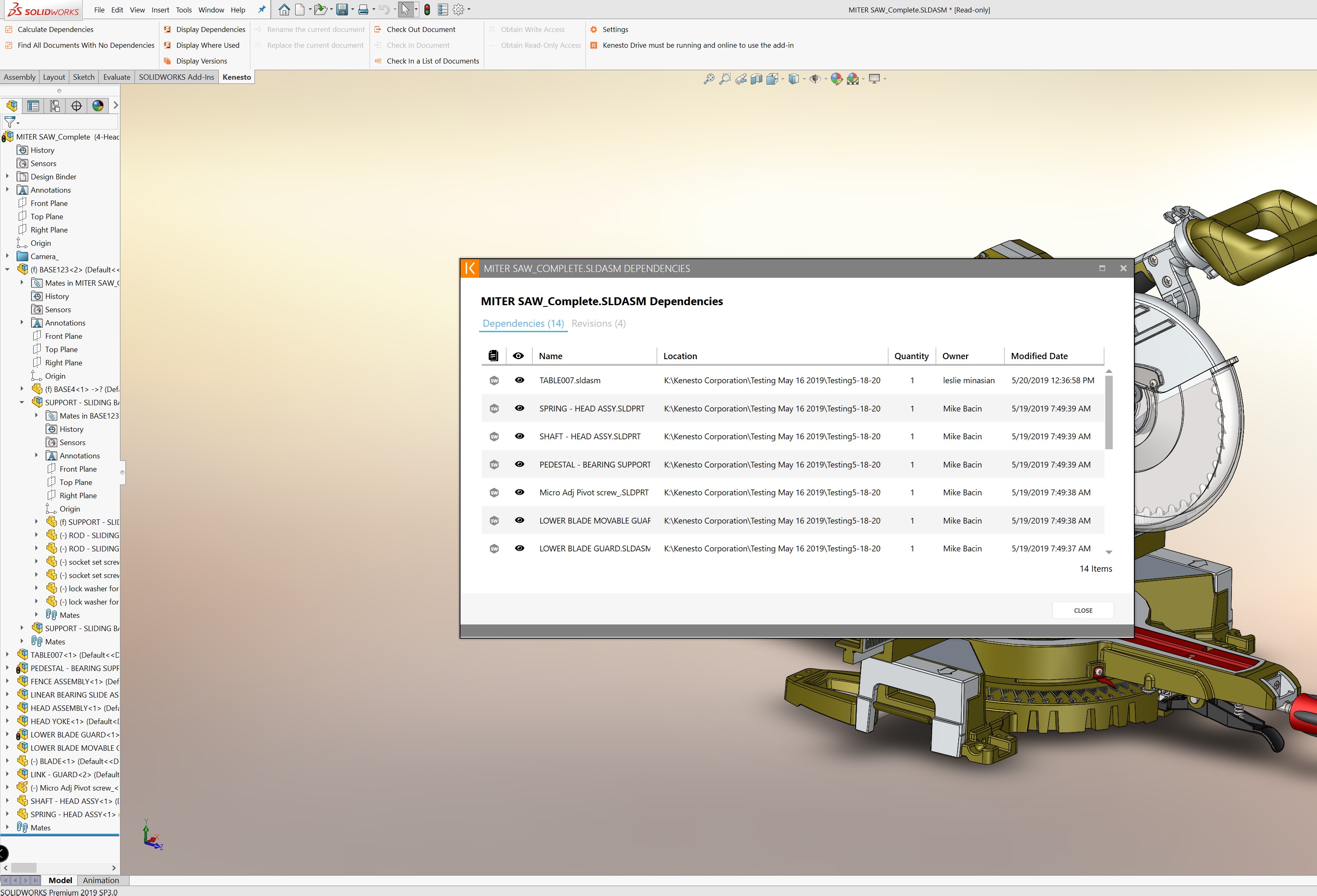This screenshot has height=896, width=1317.
Task: Click the copy-list column header icon in table
Action: click(x=493, y=356)
